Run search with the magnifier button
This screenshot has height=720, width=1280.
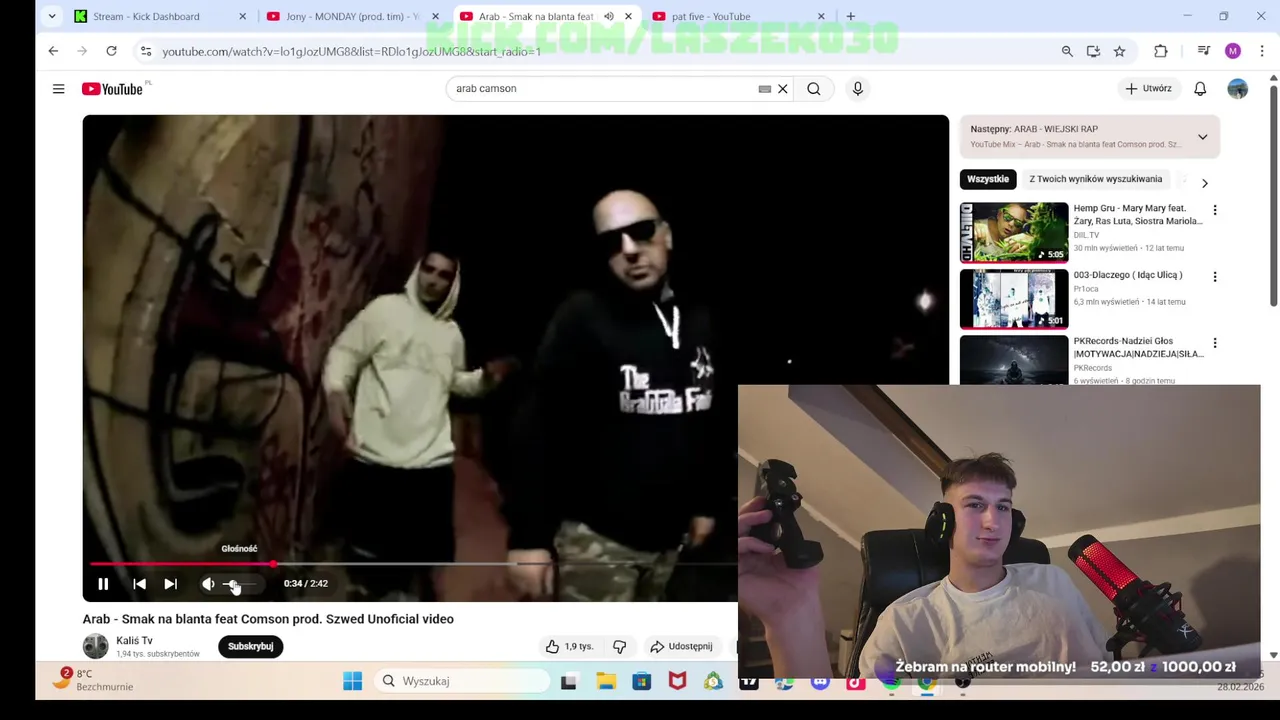(x=814, y=89)
